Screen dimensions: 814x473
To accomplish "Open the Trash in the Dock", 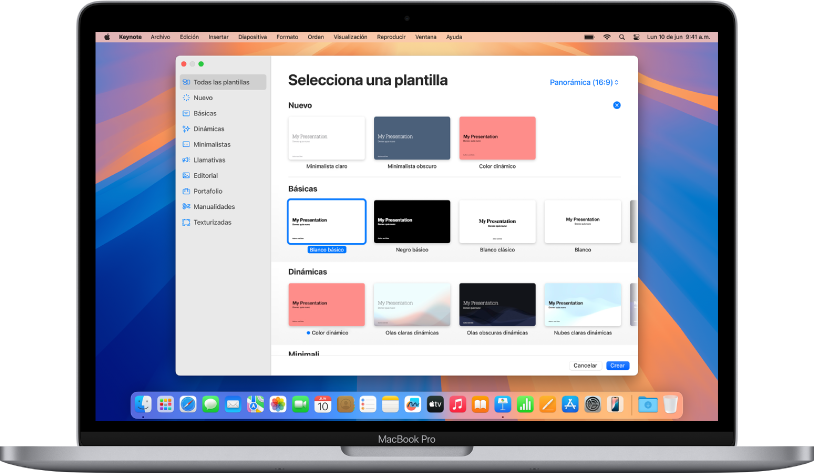I will coord(670,404).
